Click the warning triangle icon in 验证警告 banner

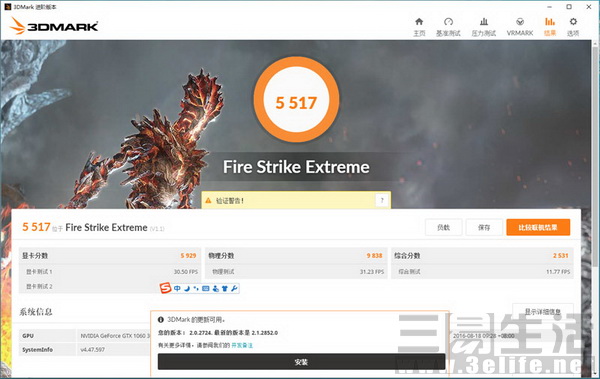[208, 200]
